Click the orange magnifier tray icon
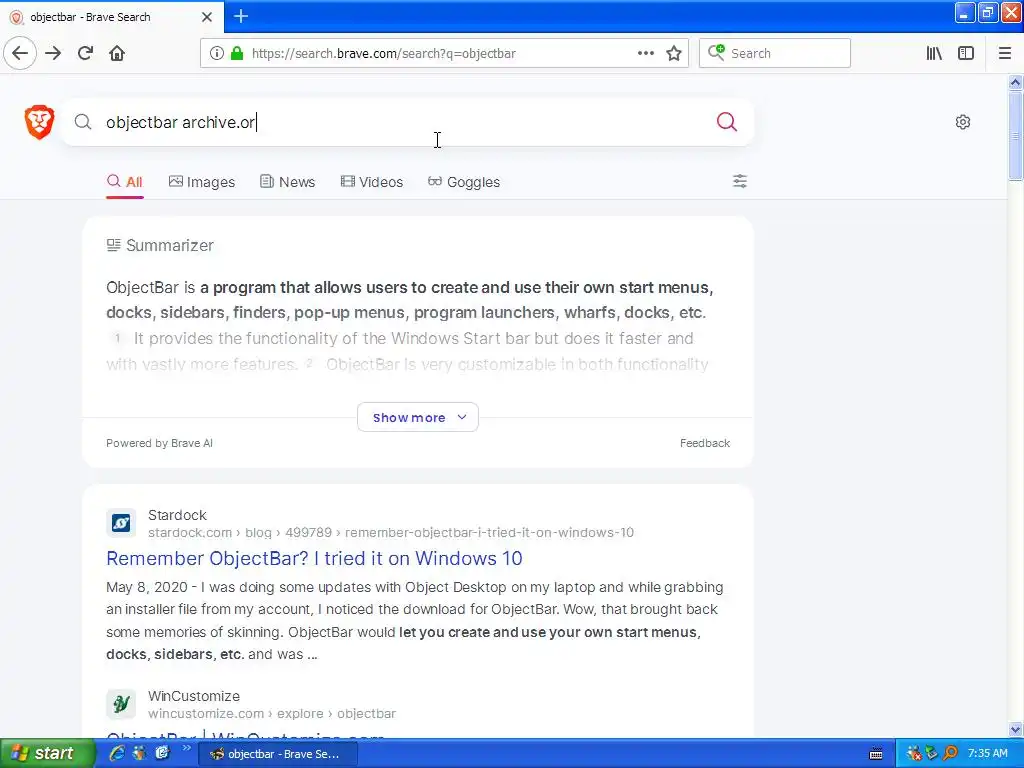This screenshot has width=1024, height=768. [x=951, y=754]
